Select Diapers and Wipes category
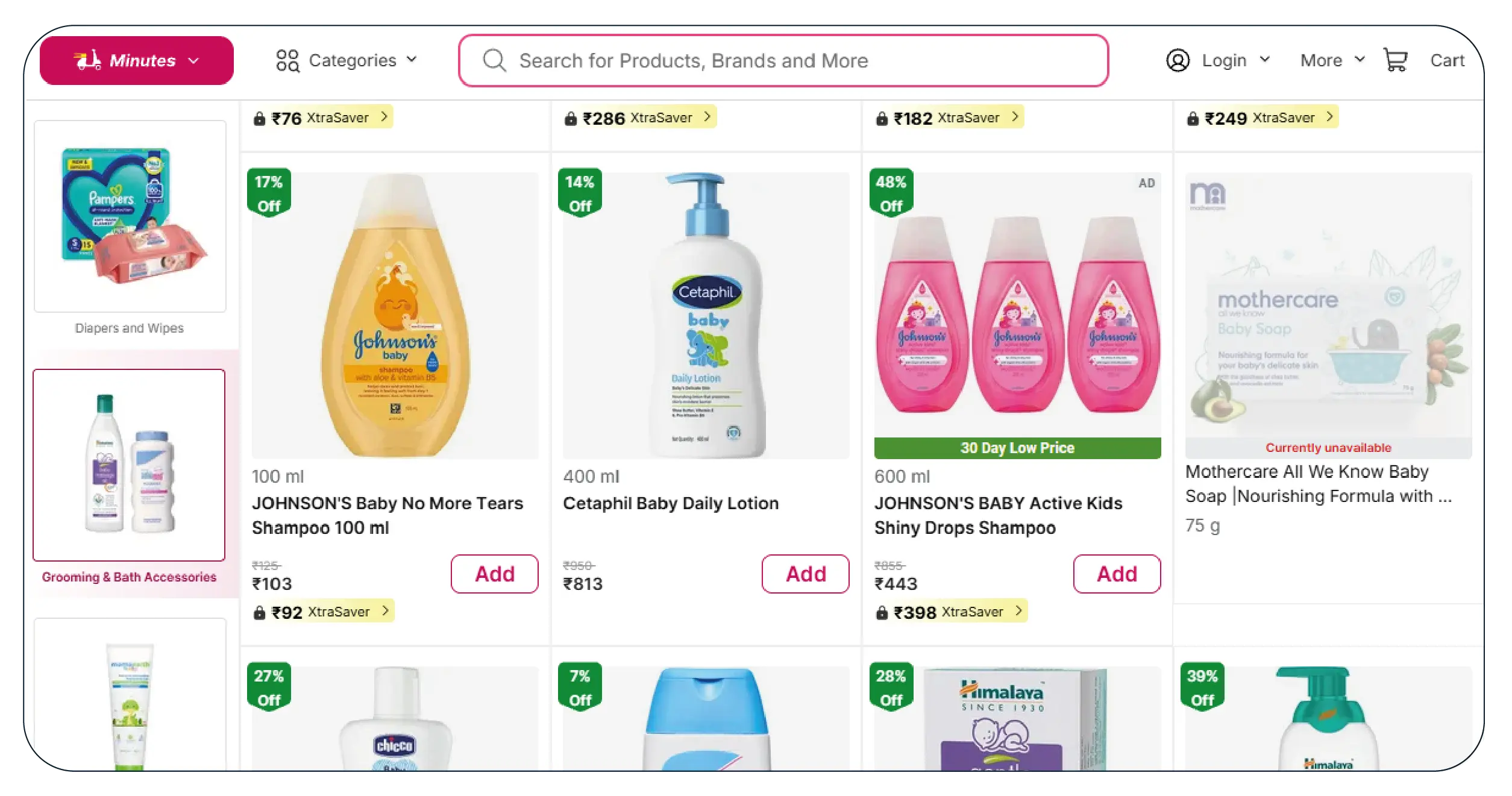The width and height of the screenshot is (1512, 796). click(x=130, y=228)
